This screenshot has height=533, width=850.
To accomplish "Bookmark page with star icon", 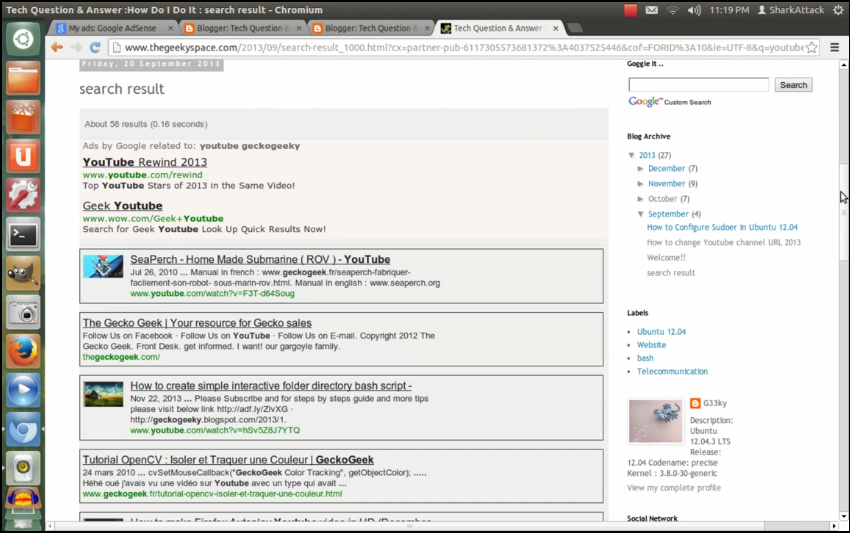I will point(812,48).
